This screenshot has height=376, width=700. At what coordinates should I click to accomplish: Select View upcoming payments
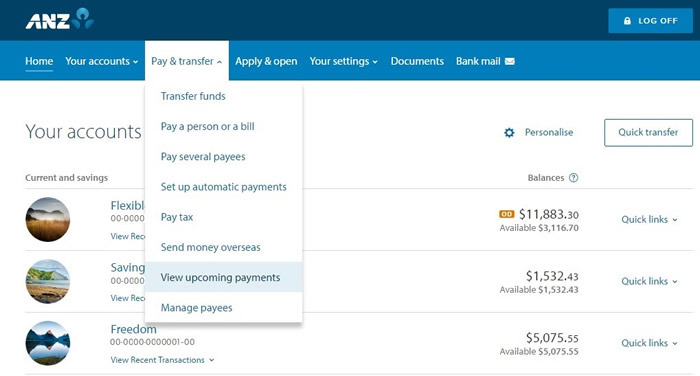224,277
